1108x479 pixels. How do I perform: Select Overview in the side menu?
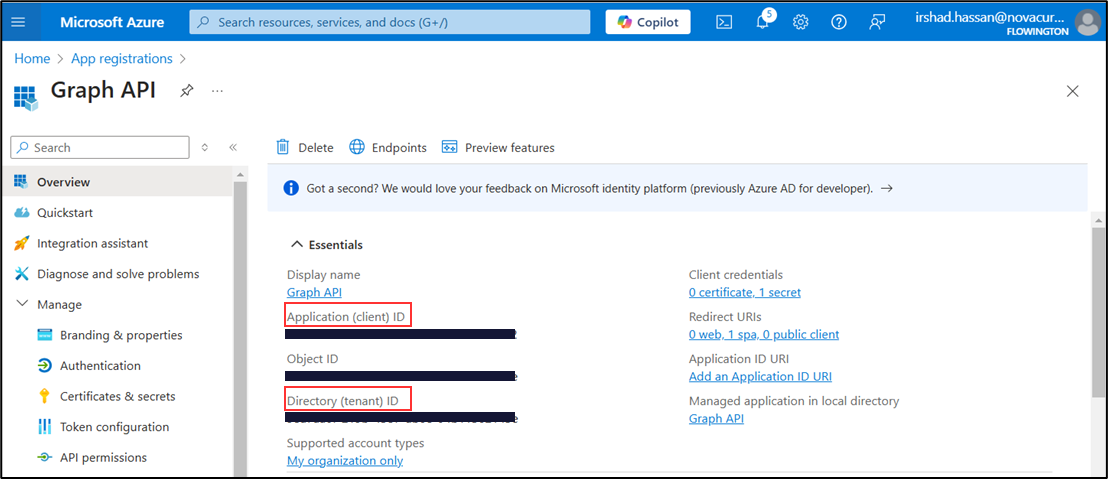coord(117,182)
